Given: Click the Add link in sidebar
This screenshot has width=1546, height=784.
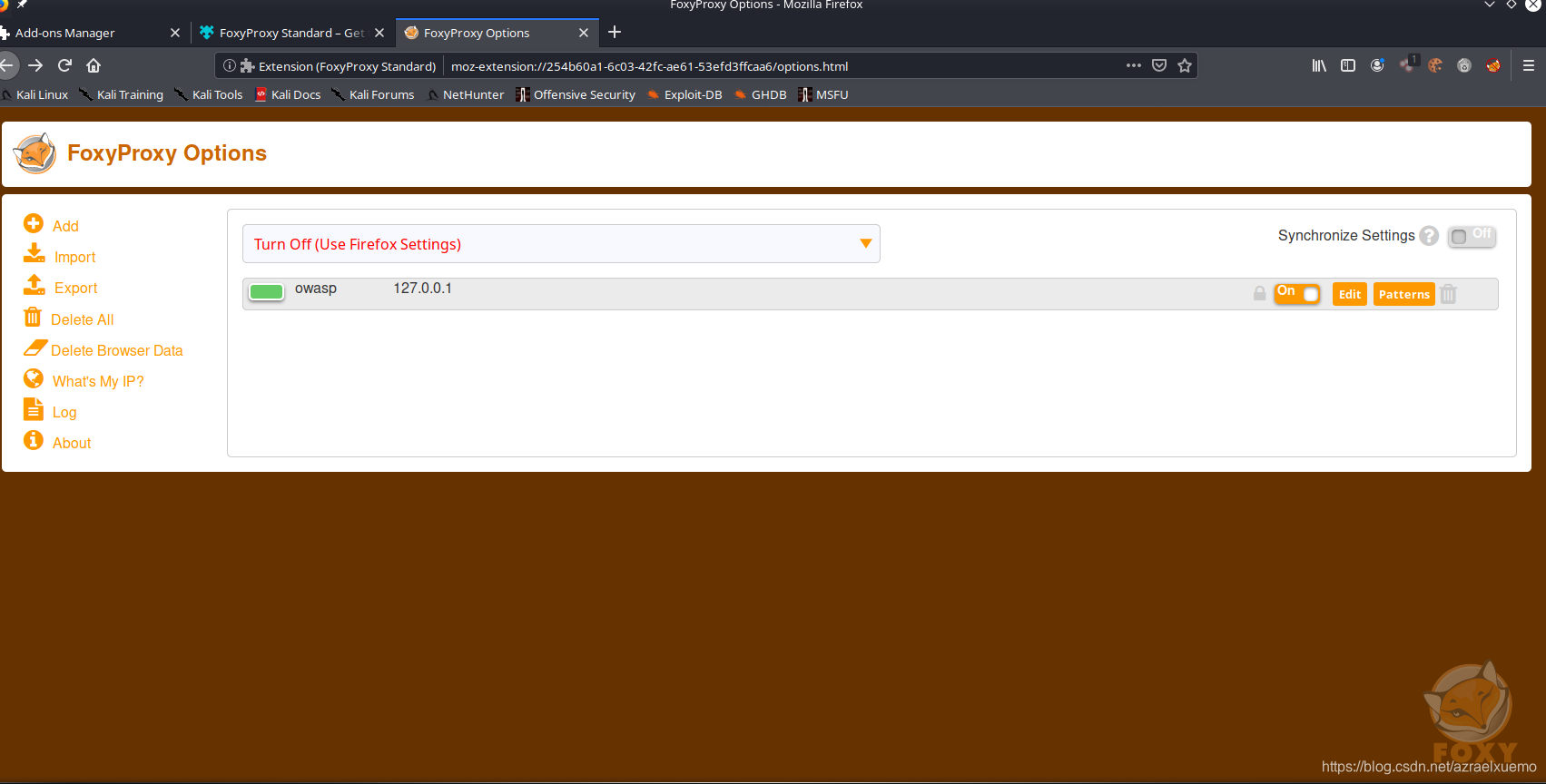Looking at the screenshot, I should click(65, 226).
